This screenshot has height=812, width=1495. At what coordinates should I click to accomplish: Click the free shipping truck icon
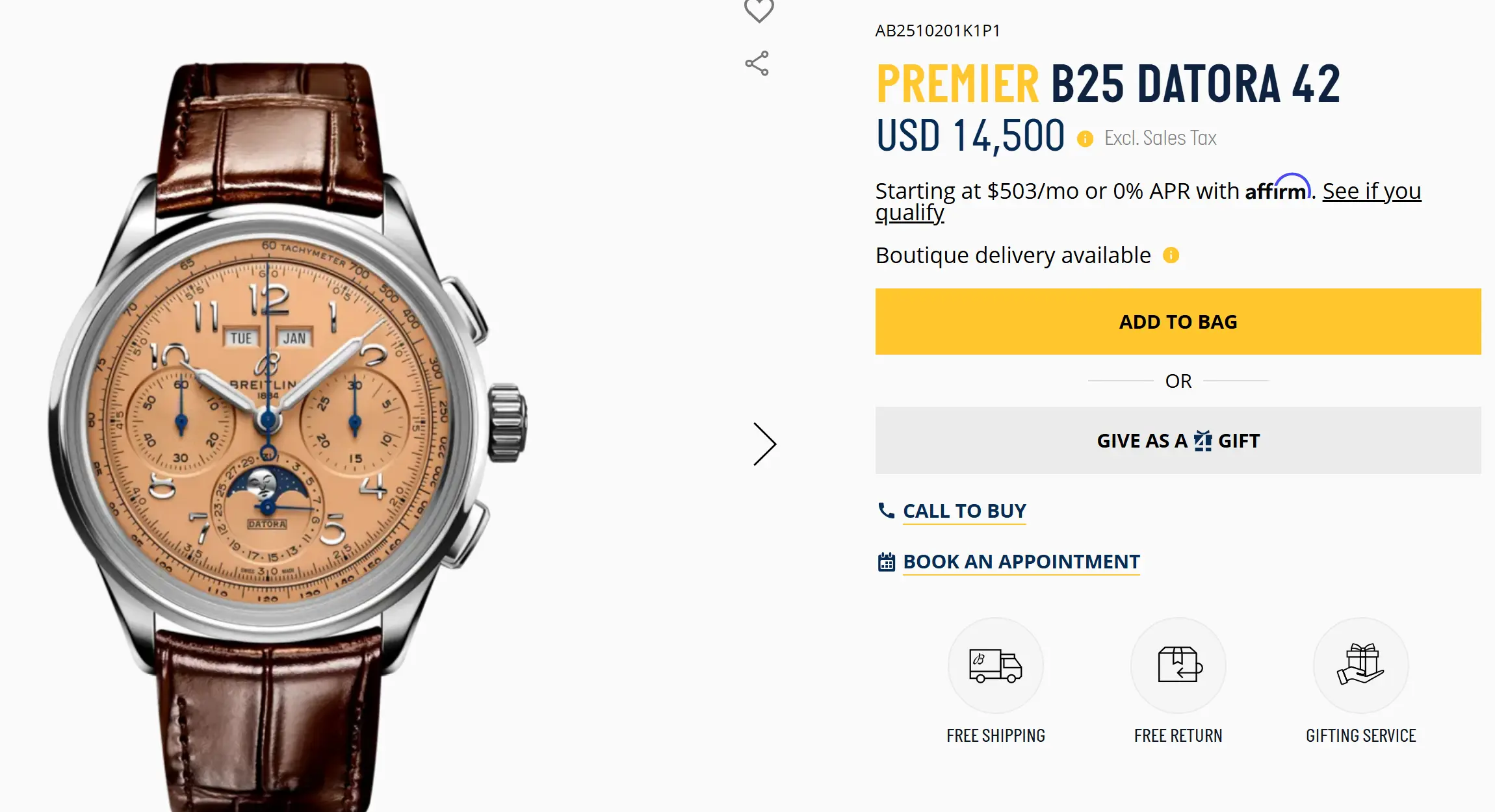(x=995, y=665)
